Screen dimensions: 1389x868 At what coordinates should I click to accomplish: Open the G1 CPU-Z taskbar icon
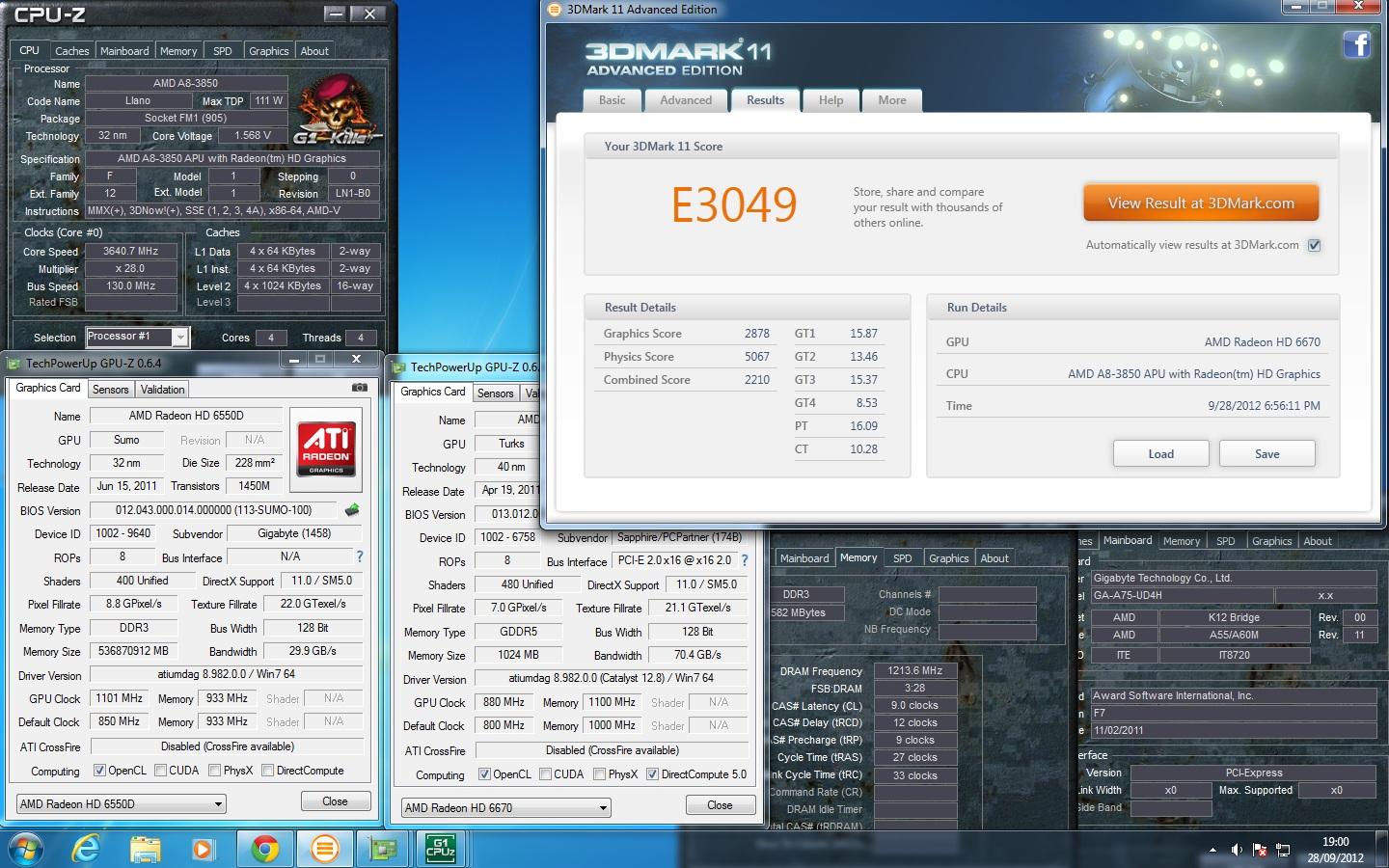pyautogui.click(x=441, y=848)
